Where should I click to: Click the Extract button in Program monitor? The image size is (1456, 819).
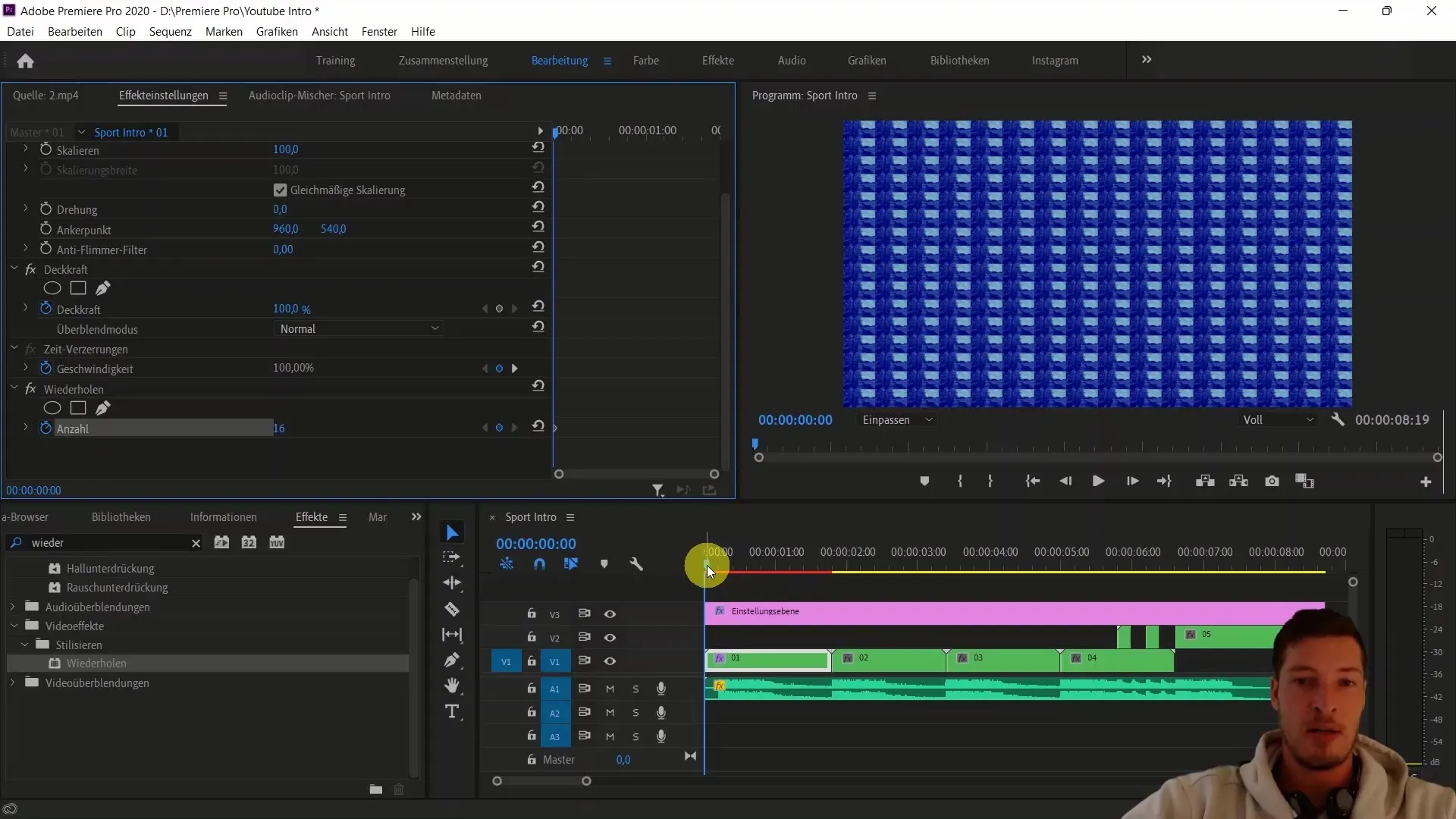[x=1238, y=482]
